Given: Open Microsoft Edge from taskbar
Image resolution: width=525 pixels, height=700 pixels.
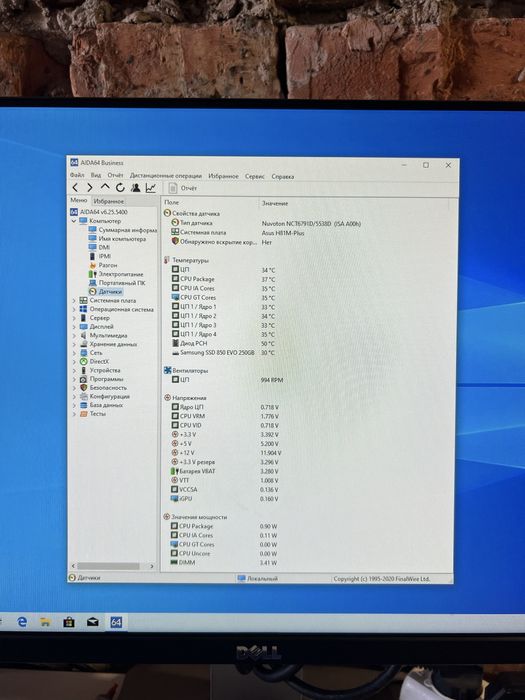Looking at the screenshot, I should click(21, 622).
